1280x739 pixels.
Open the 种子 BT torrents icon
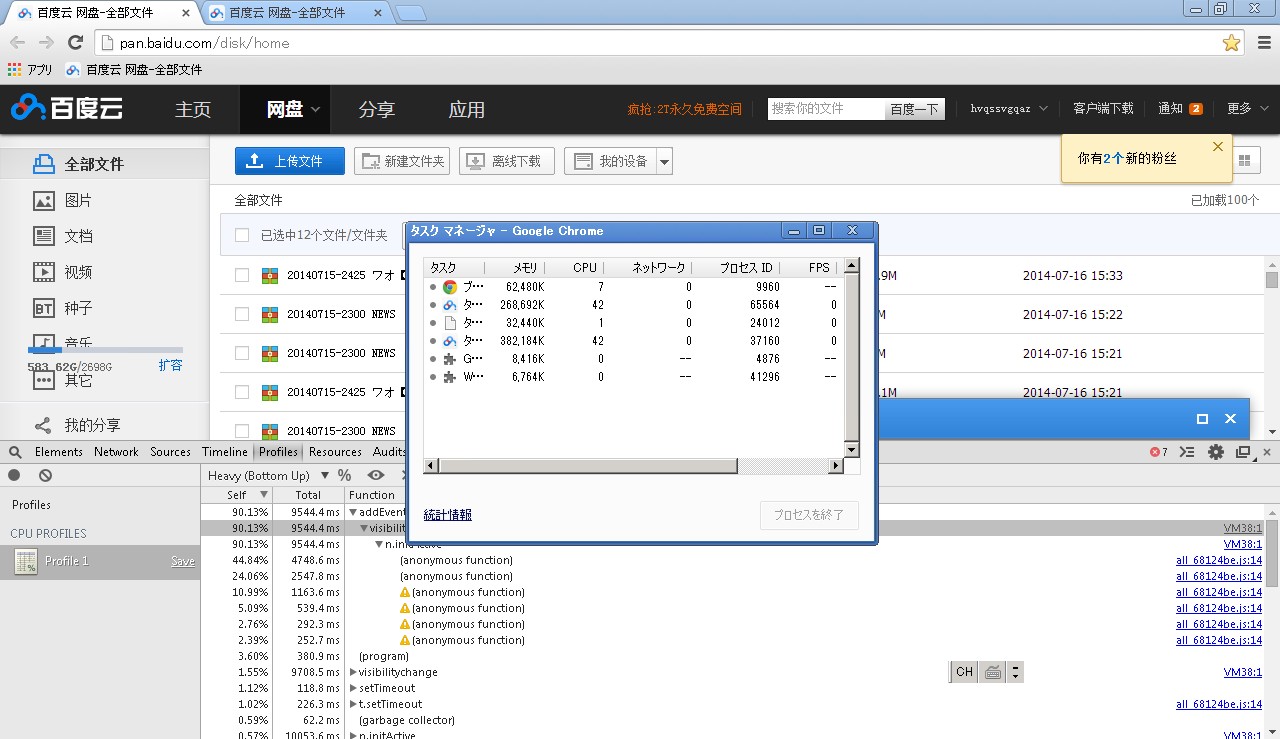pos(43,308)
